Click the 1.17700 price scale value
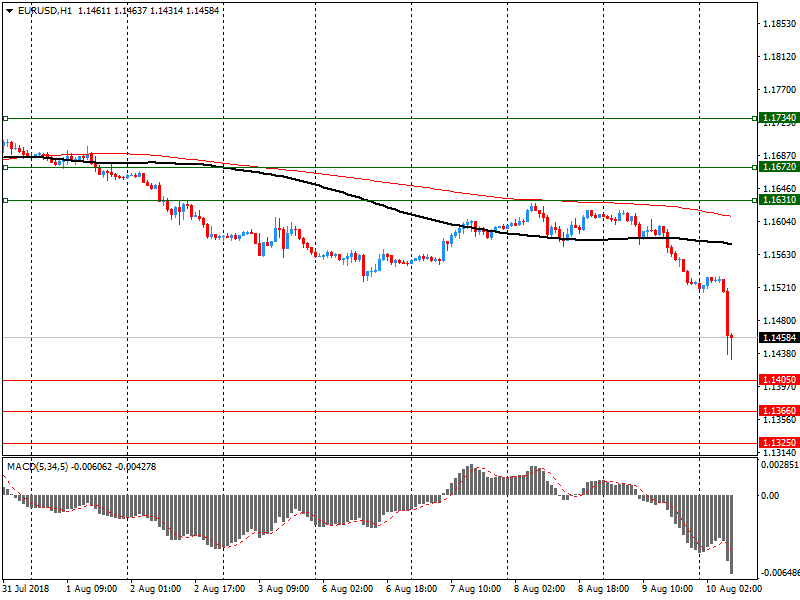800x600 pixels. tap(780, 90)
